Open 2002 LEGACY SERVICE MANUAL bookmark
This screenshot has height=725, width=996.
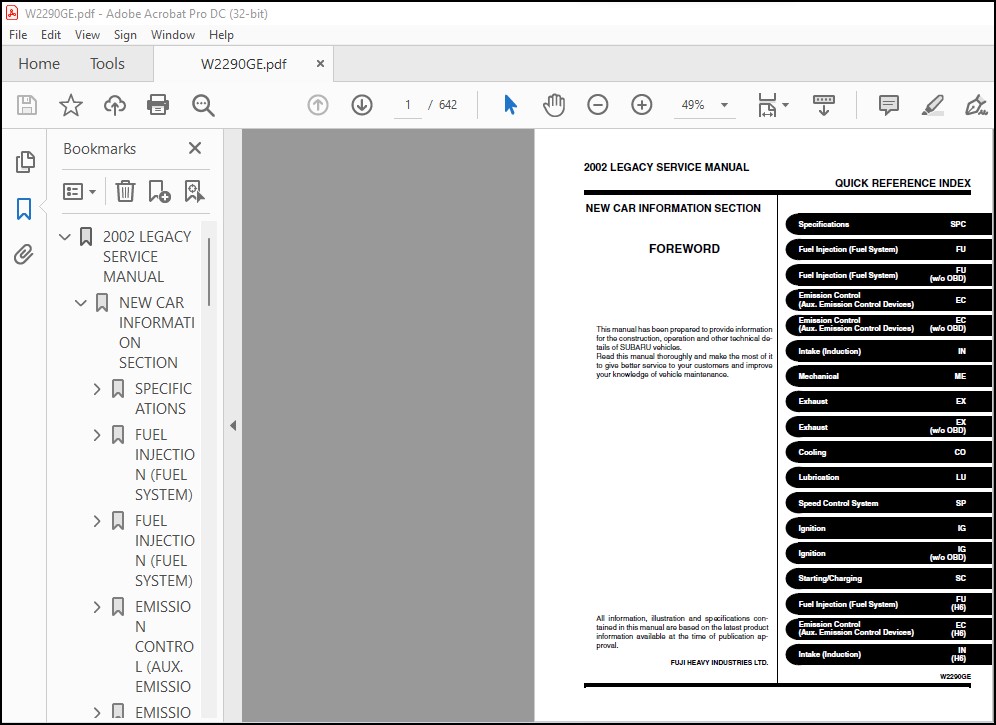point(147,257)
